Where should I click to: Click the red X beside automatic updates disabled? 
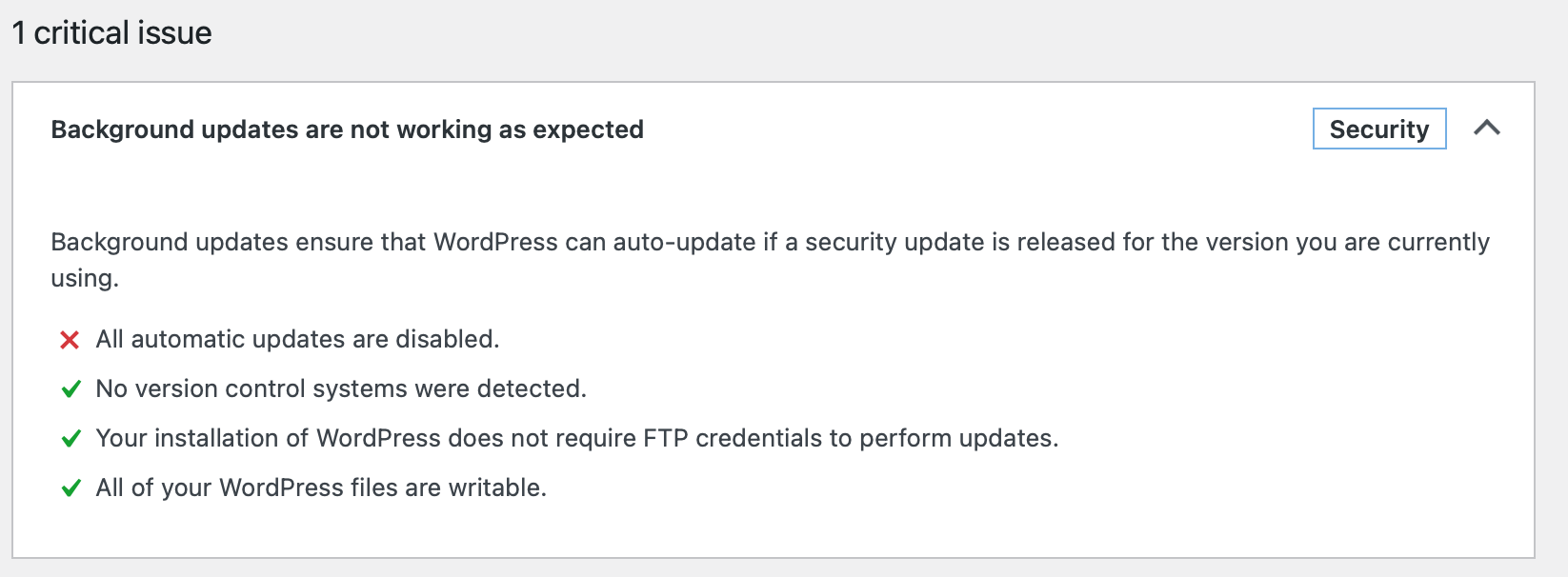(x=70, y=340)
